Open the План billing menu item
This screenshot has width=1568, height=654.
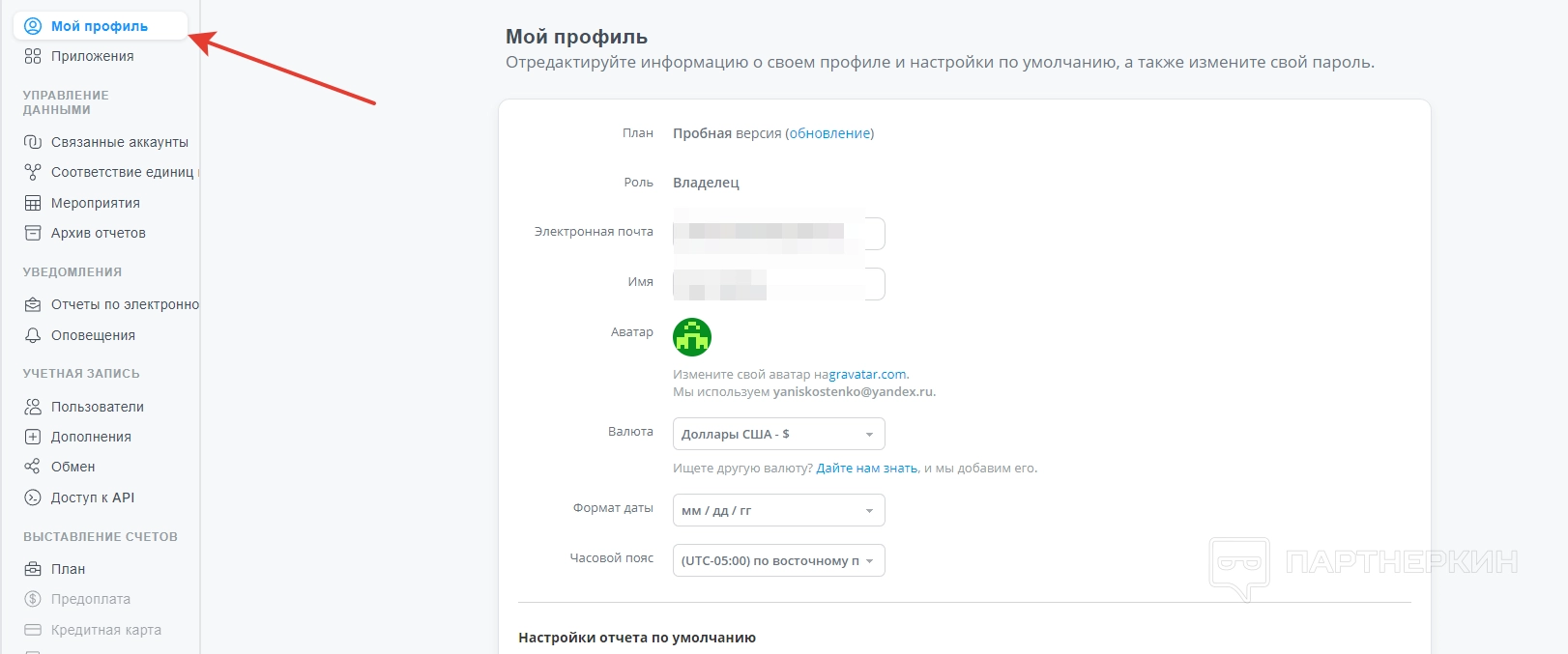68,569
